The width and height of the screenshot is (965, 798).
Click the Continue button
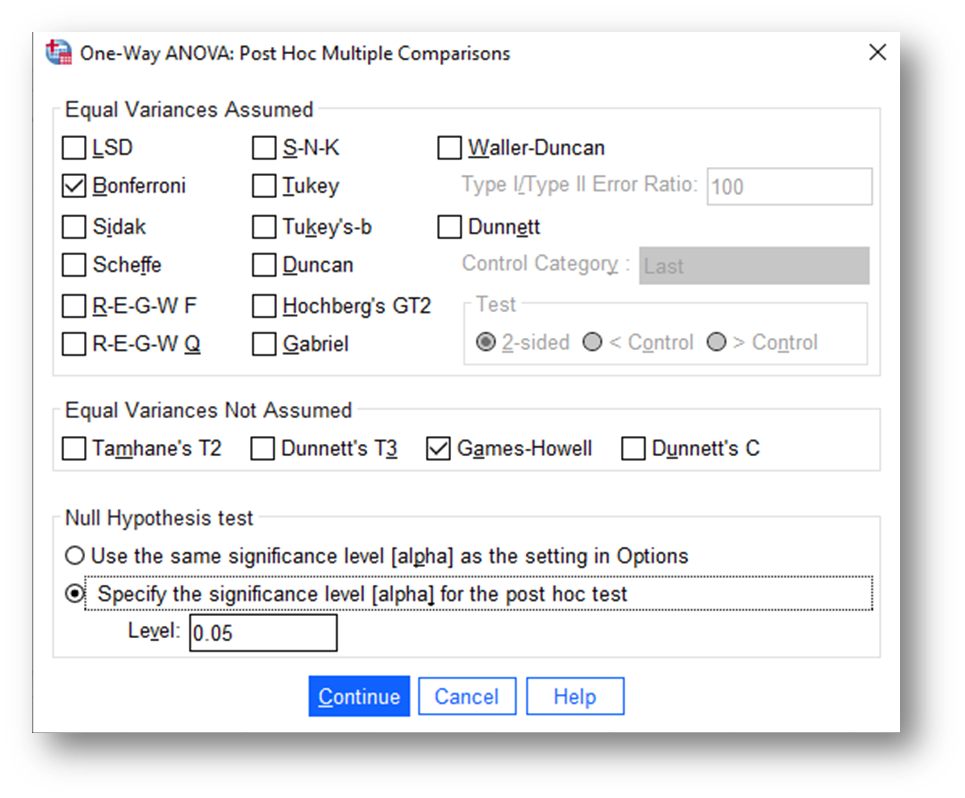(359, 696)
